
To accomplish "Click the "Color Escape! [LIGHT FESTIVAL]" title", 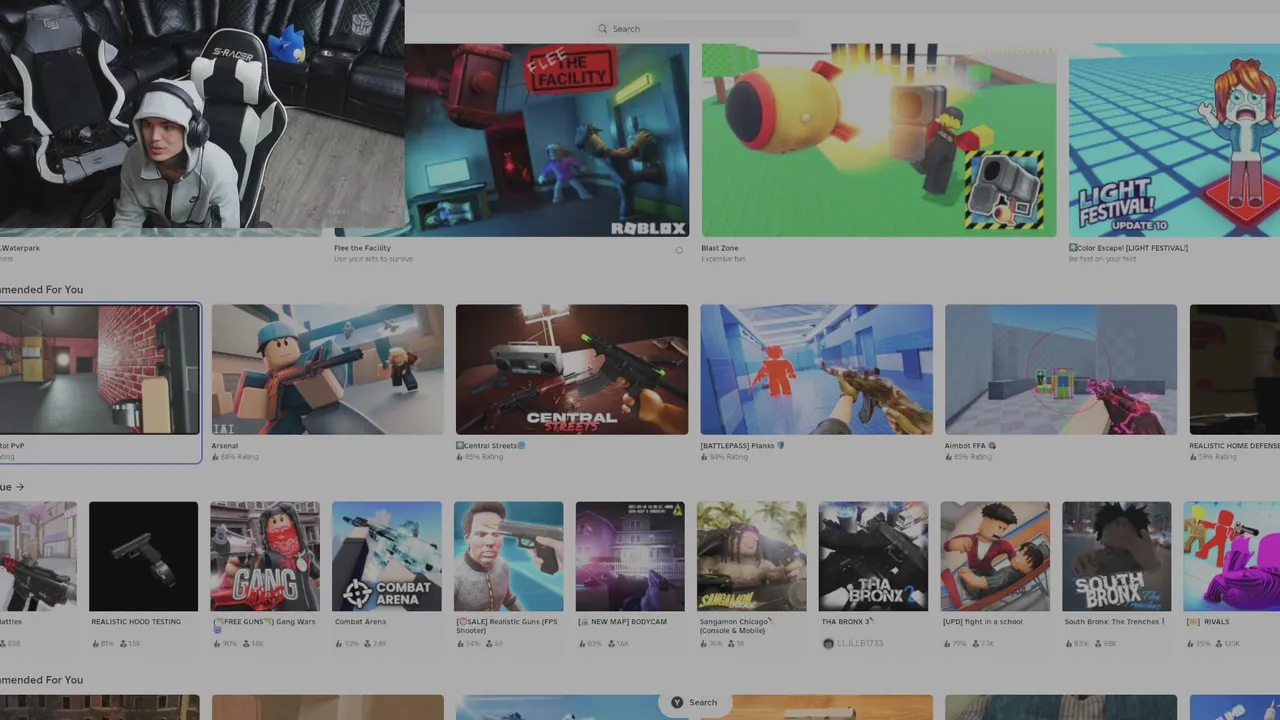I will [x=1128, y=248].
